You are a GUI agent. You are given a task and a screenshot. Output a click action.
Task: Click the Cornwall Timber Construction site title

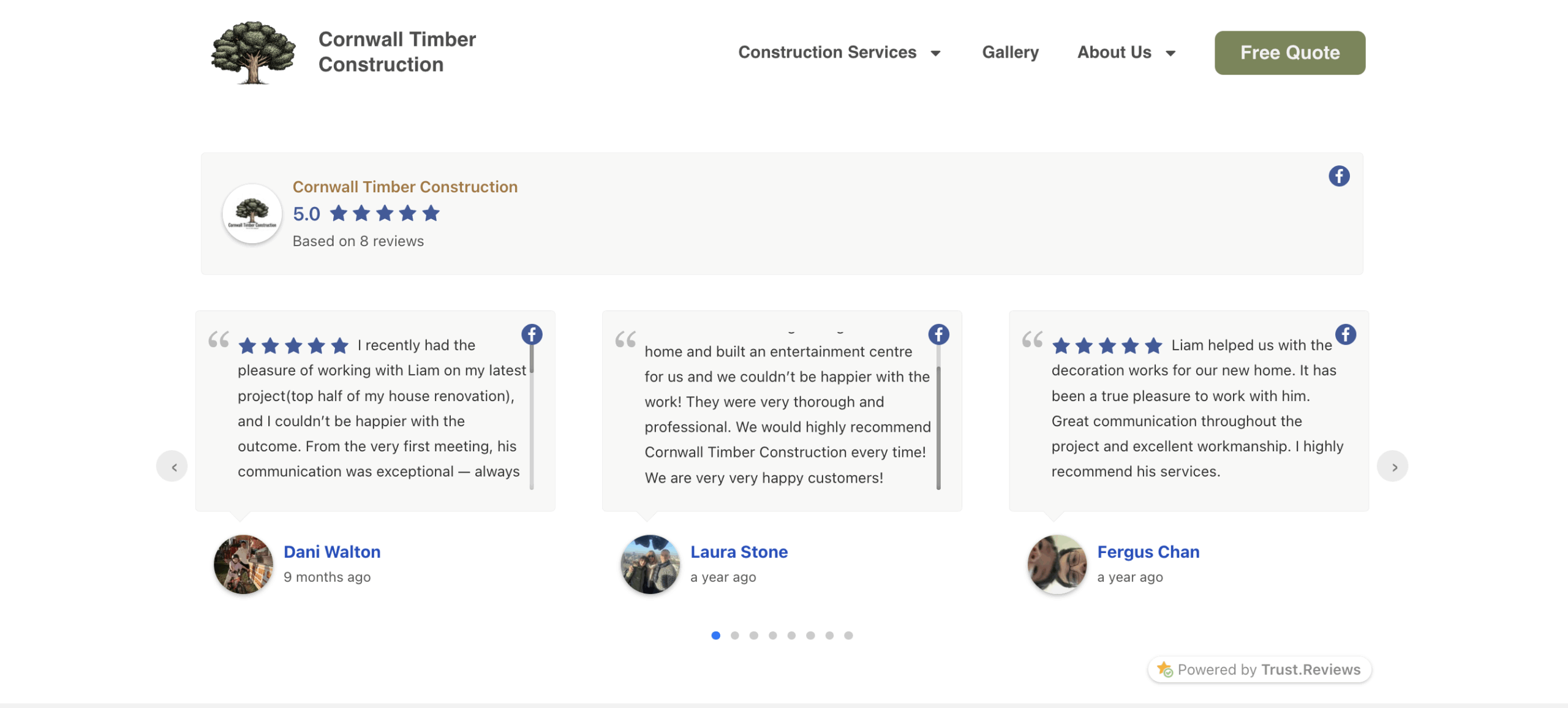click(397, 52)
